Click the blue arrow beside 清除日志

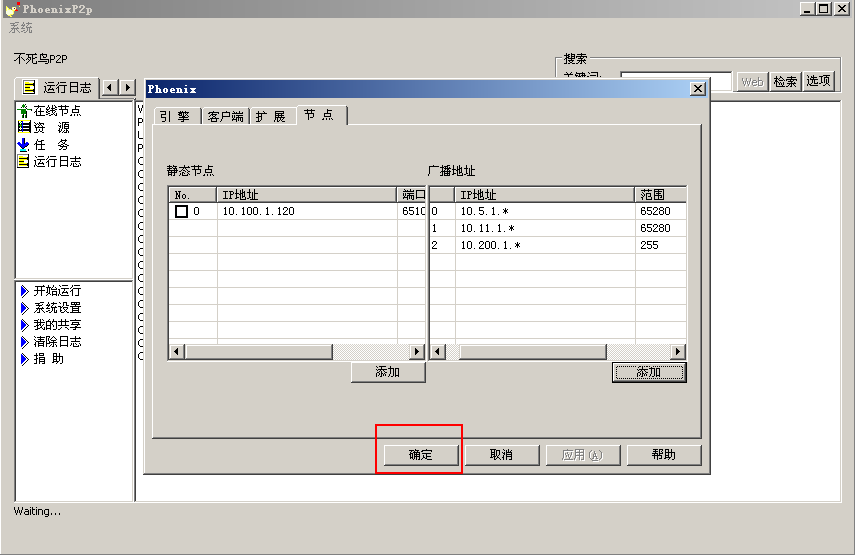click(x=25, y=342)
